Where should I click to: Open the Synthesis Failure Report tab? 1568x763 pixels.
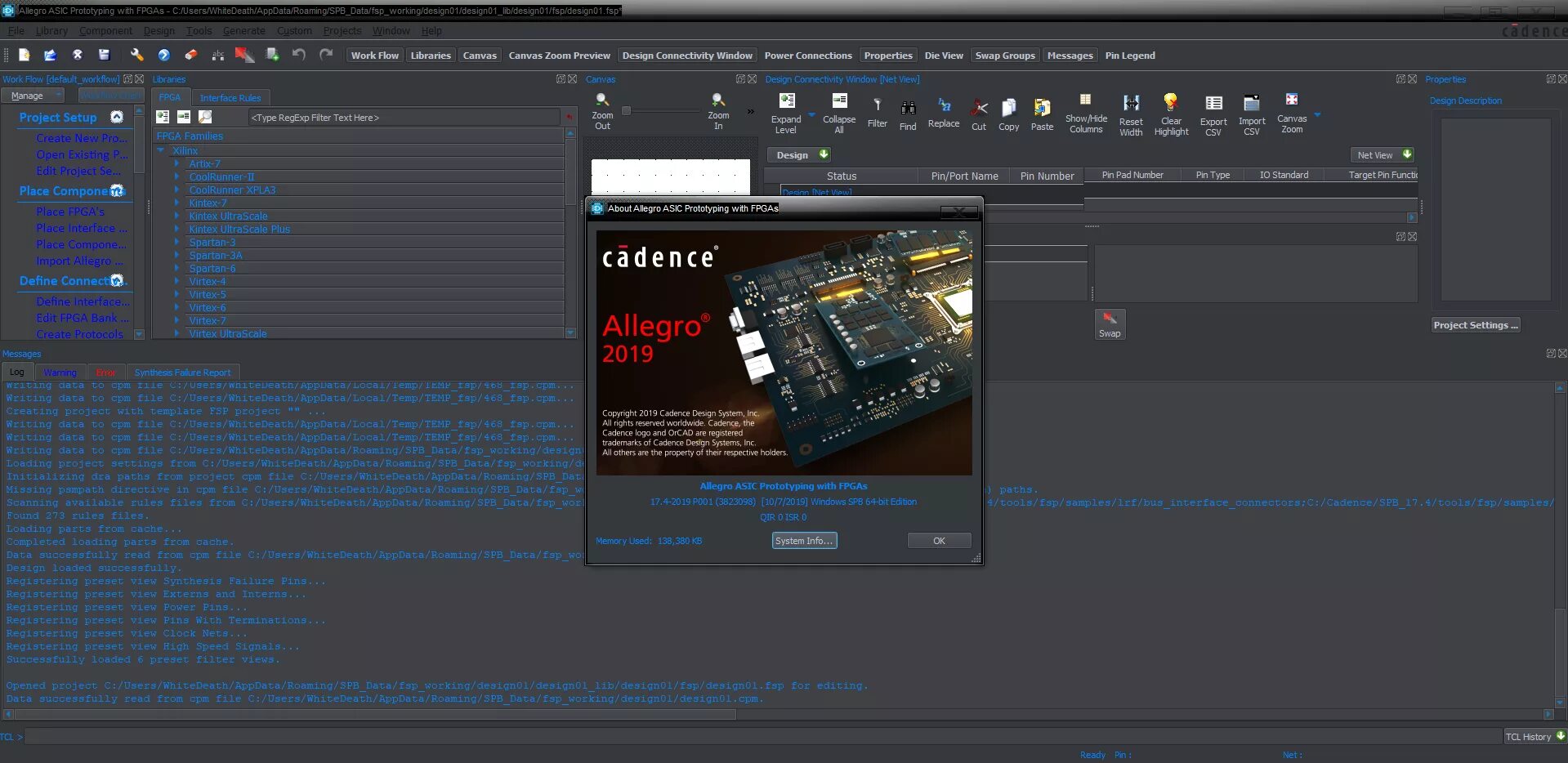click(x=182, y=372)
